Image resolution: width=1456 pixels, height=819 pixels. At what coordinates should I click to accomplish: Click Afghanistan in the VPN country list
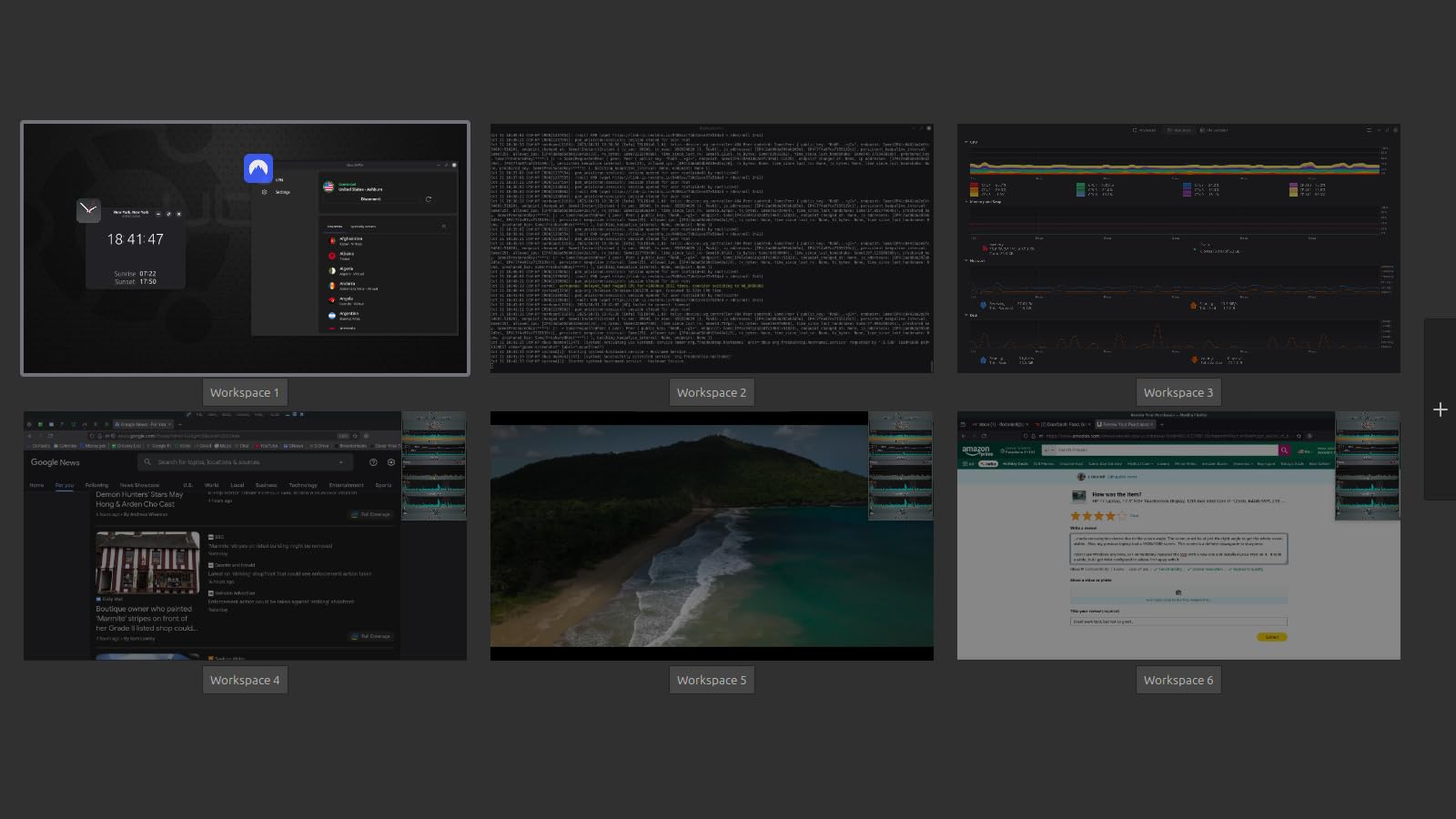coord(350,240)
